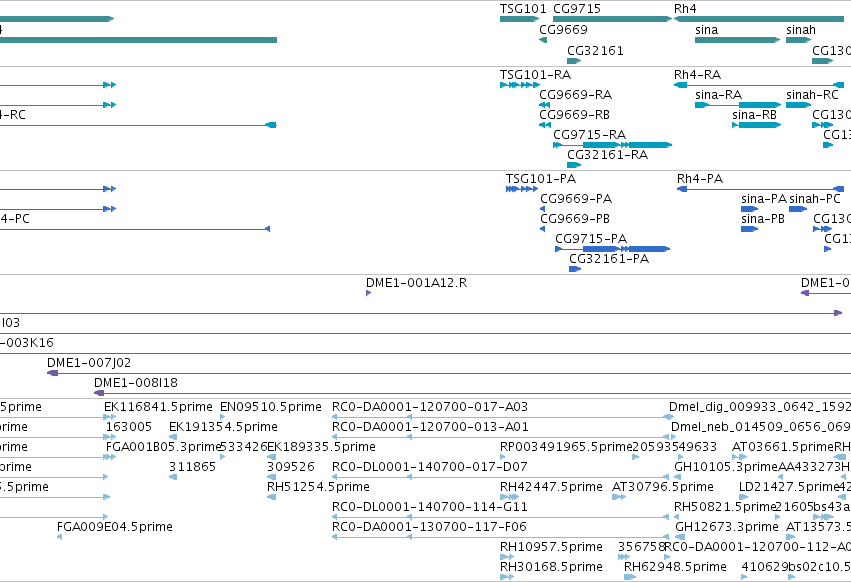Click the RC0-DL0001-140700-017-D07 read
Screen dimensions: 851x582
(500, 477)
